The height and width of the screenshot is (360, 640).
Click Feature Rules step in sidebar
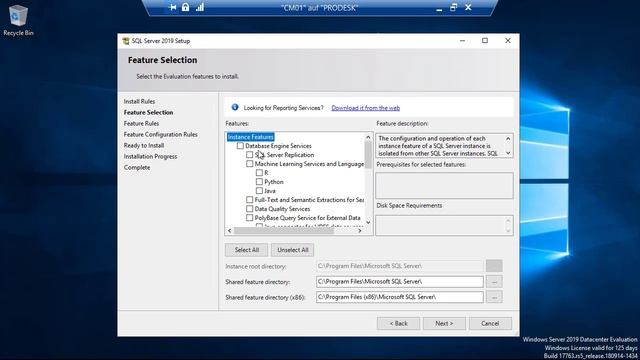pyautogui.click(x=142, y=123)
